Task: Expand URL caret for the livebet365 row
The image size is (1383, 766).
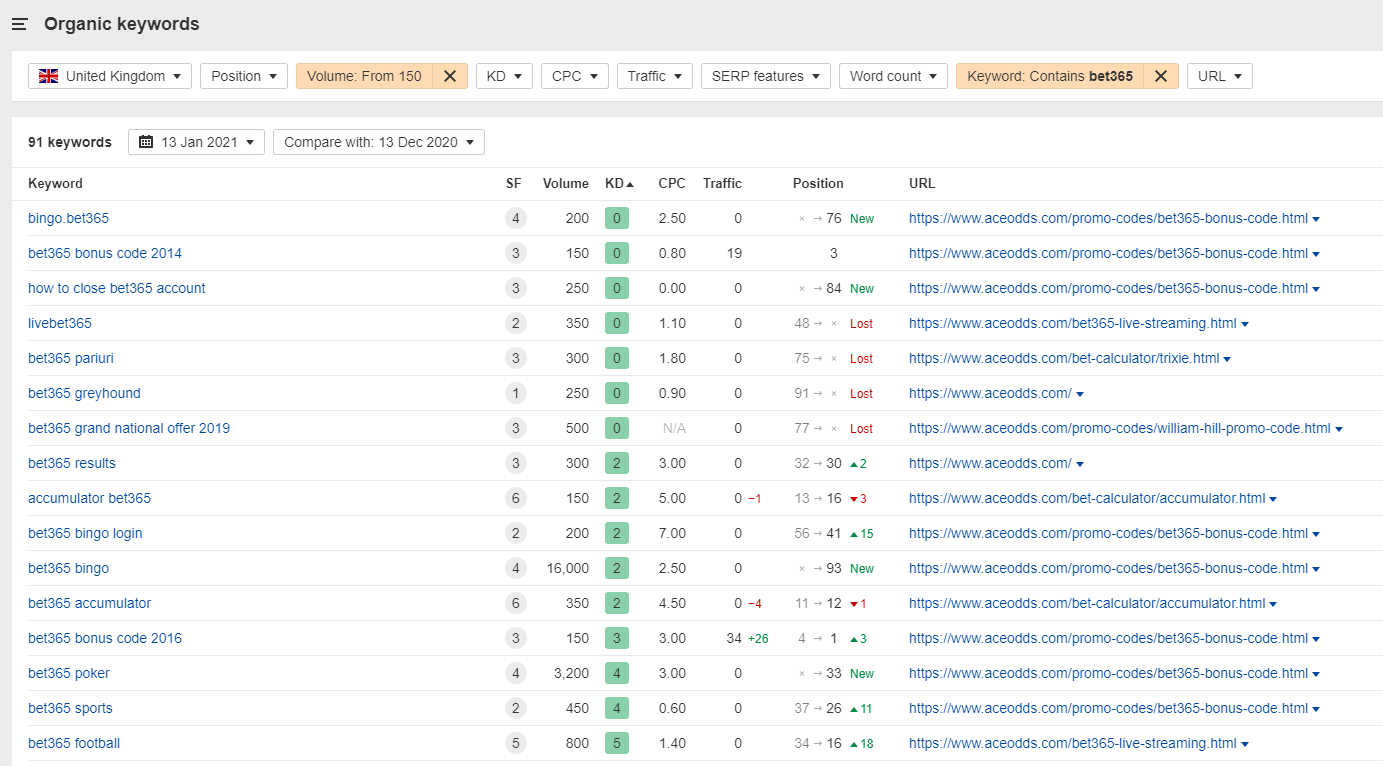Action: pos(1245,324)
